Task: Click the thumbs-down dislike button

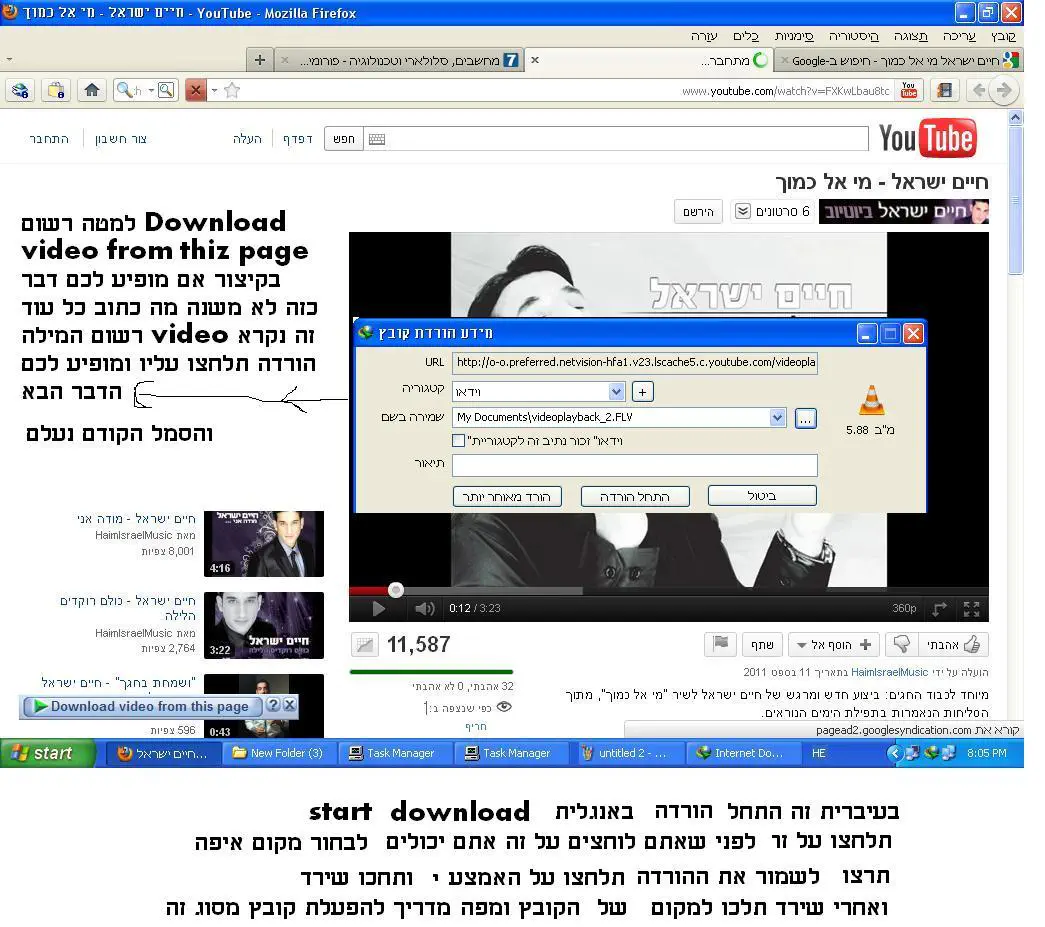Action: [902, 645]
